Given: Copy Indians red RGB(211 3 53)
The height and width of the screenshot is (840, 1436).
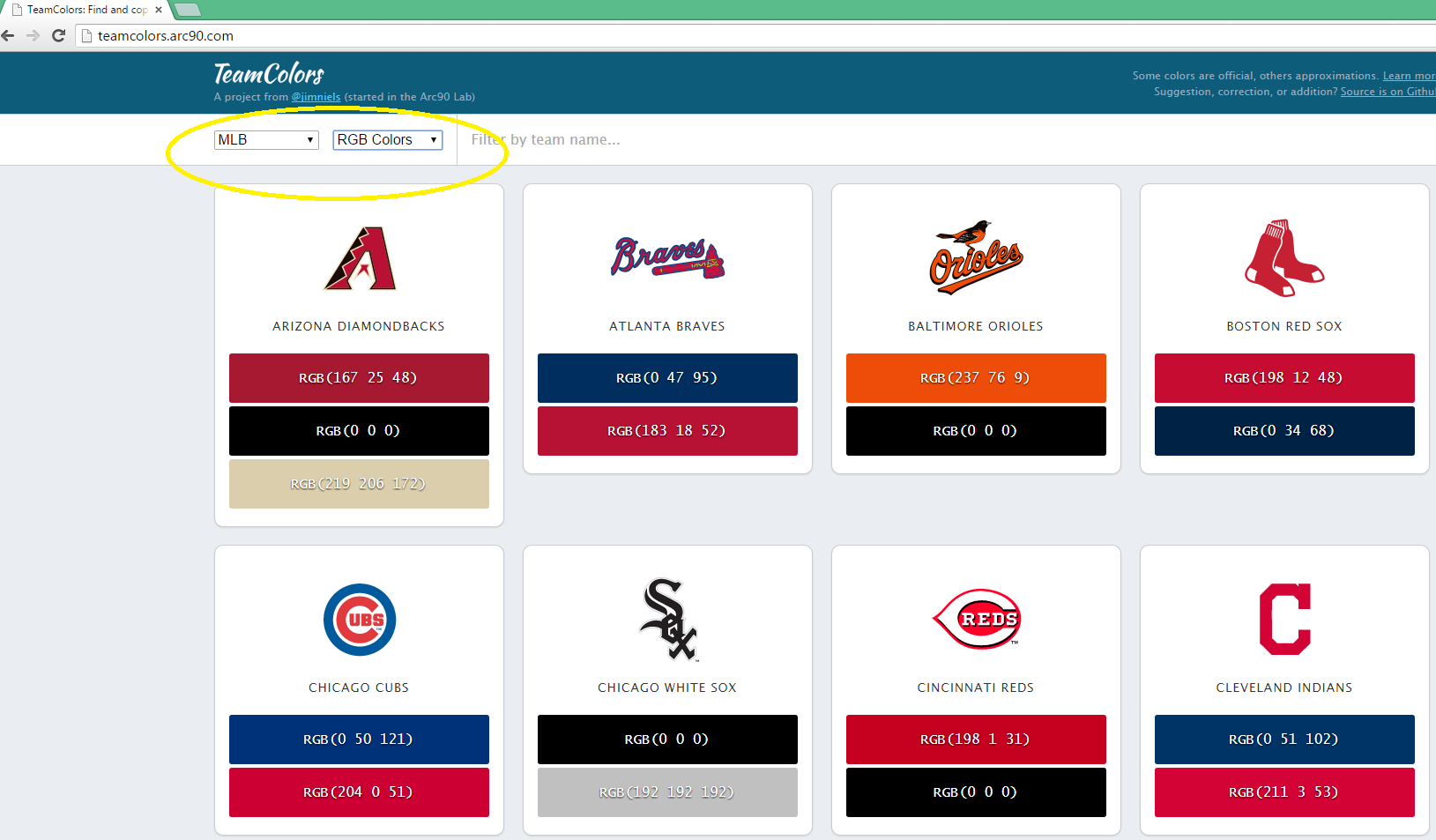Looking at the screenshot, I should coord(1284,792).
